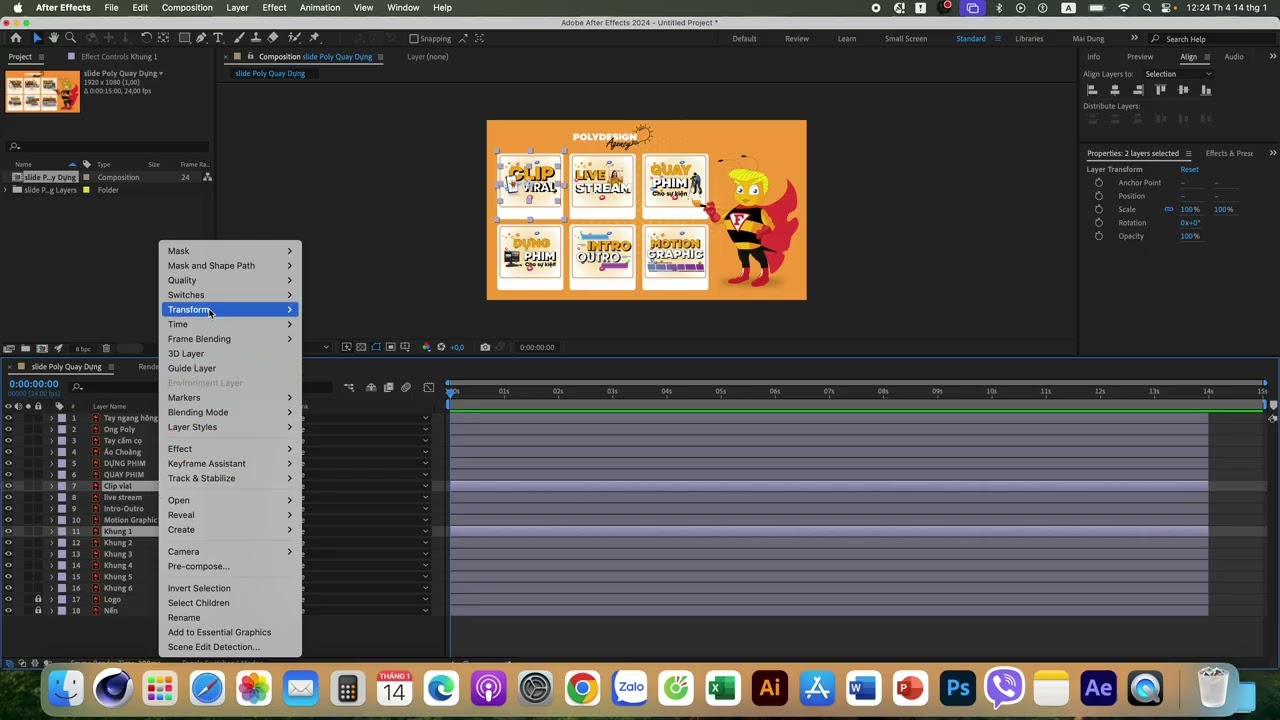Switch to the Audio panel tab
Image resolution: width=1280 pixels, height=720 pixels.
tap(1234, 57)
